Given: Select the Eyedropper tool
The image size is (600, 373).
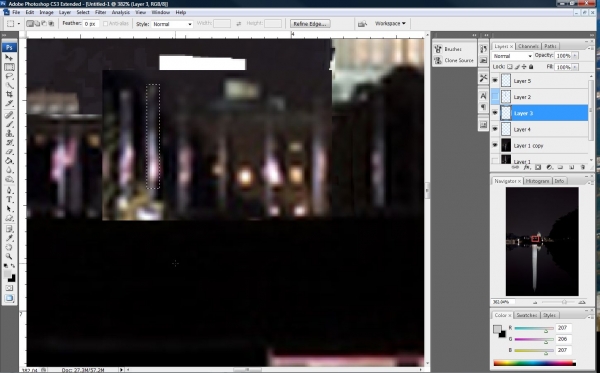Looking at the screenshot, I should click(x=9, y=238).
